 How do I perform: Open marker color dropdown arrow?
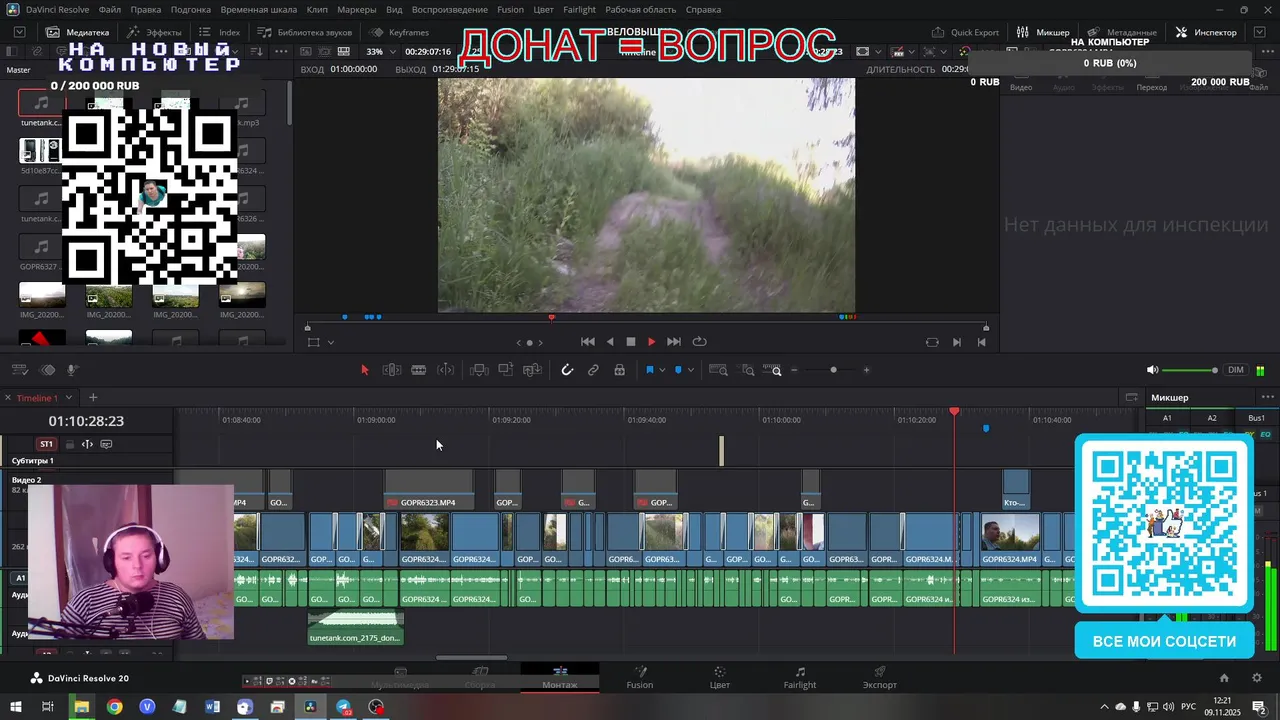click(690, 371)
